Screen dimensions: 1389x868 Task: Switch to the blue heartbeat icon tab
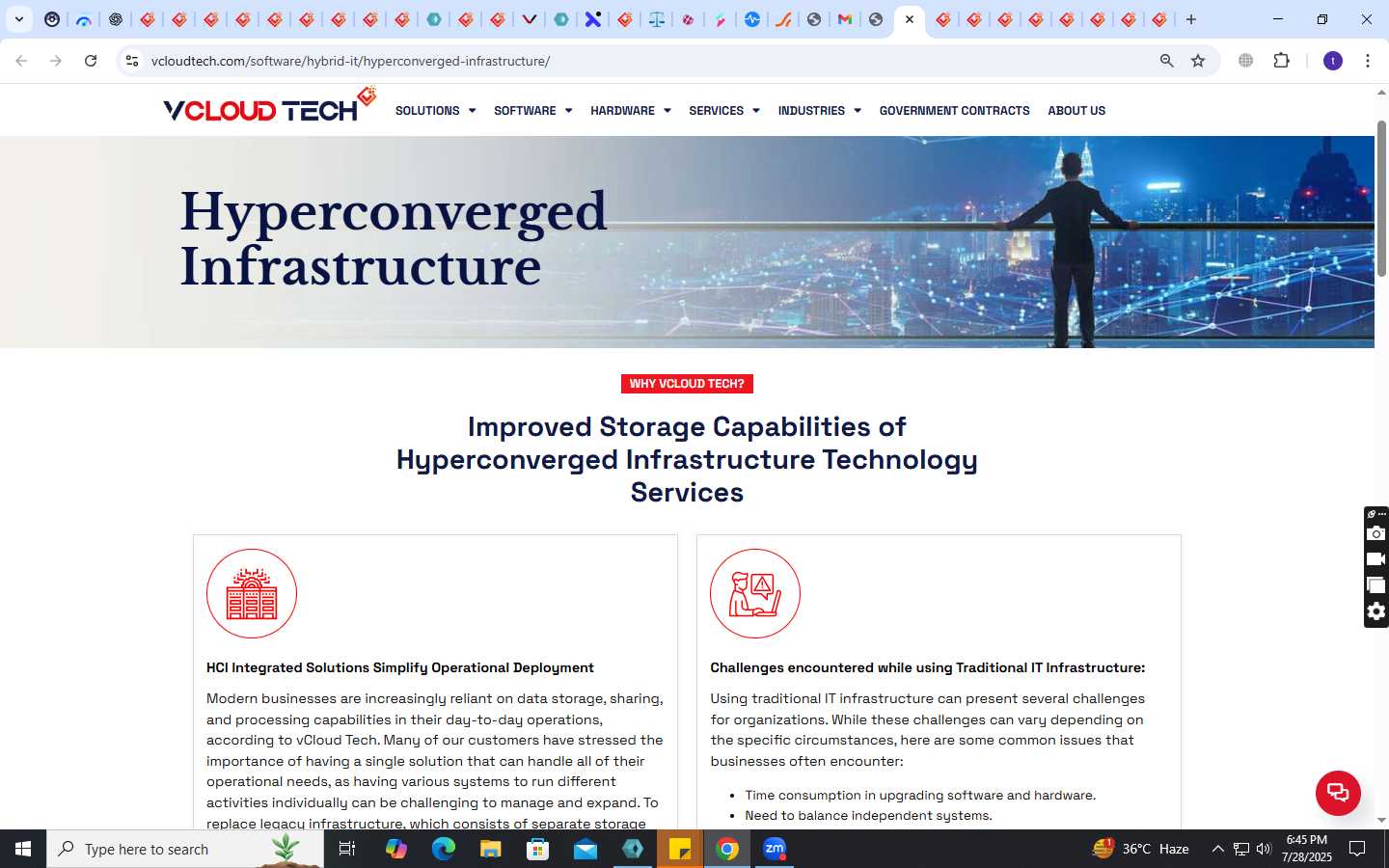751,19
